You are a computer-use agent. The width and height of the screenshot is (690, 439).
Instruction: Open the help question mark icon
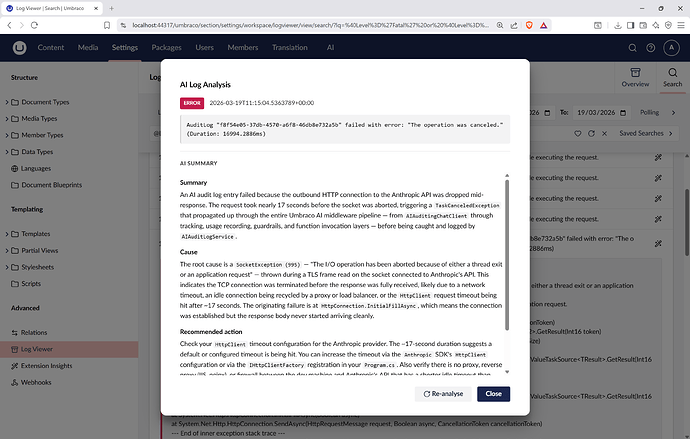click(x=650, y=48)
